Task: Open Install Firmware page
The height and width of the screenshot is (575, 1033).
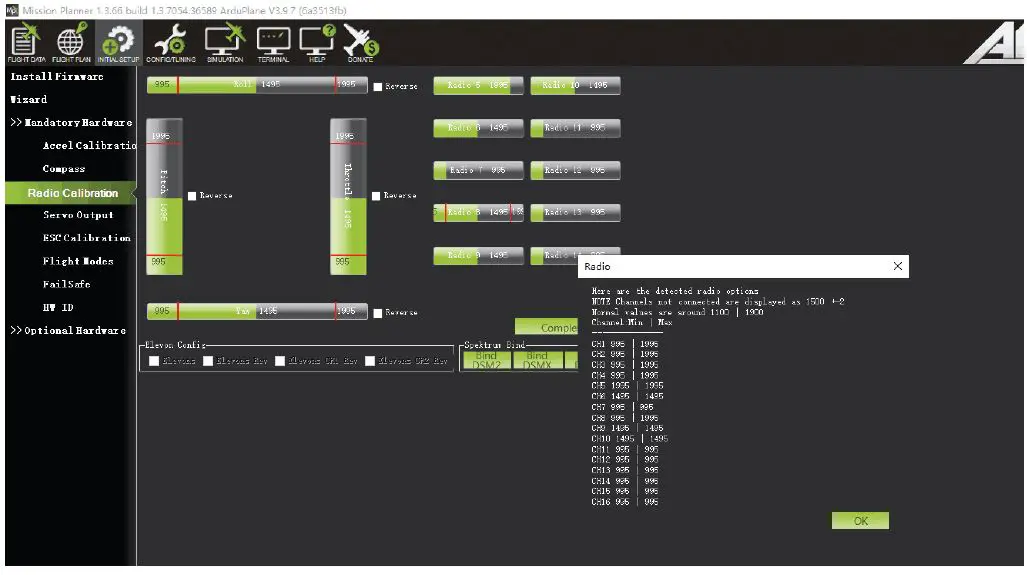Action: point(57,76)
